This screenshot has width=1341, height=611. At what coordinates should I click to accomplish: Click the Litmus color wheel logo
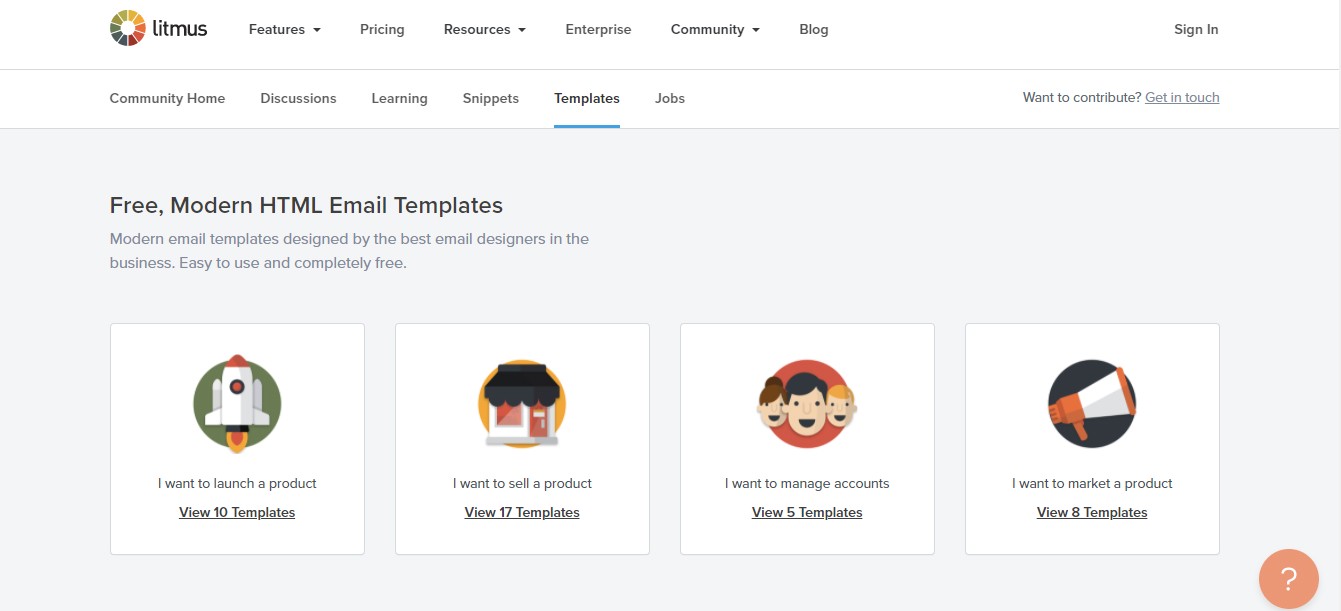[x=128, y=28]
